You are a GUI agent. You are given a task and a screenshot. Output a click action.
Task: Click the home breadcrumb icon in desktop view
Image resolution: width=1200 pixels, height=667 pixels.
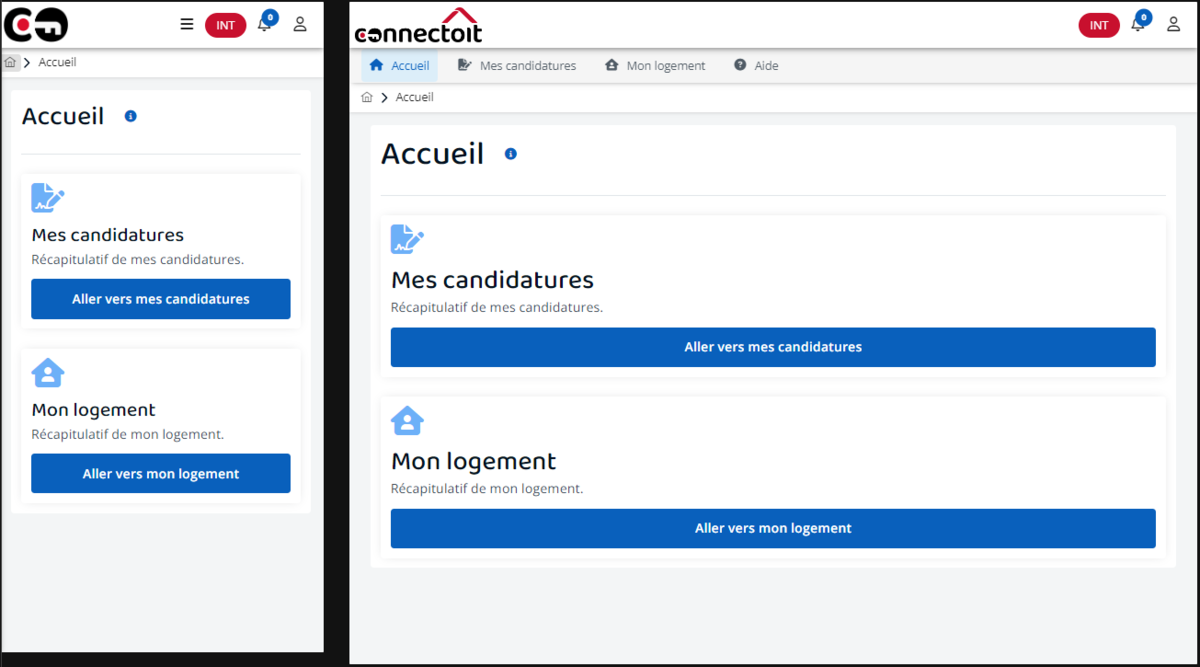coord(367,97)
